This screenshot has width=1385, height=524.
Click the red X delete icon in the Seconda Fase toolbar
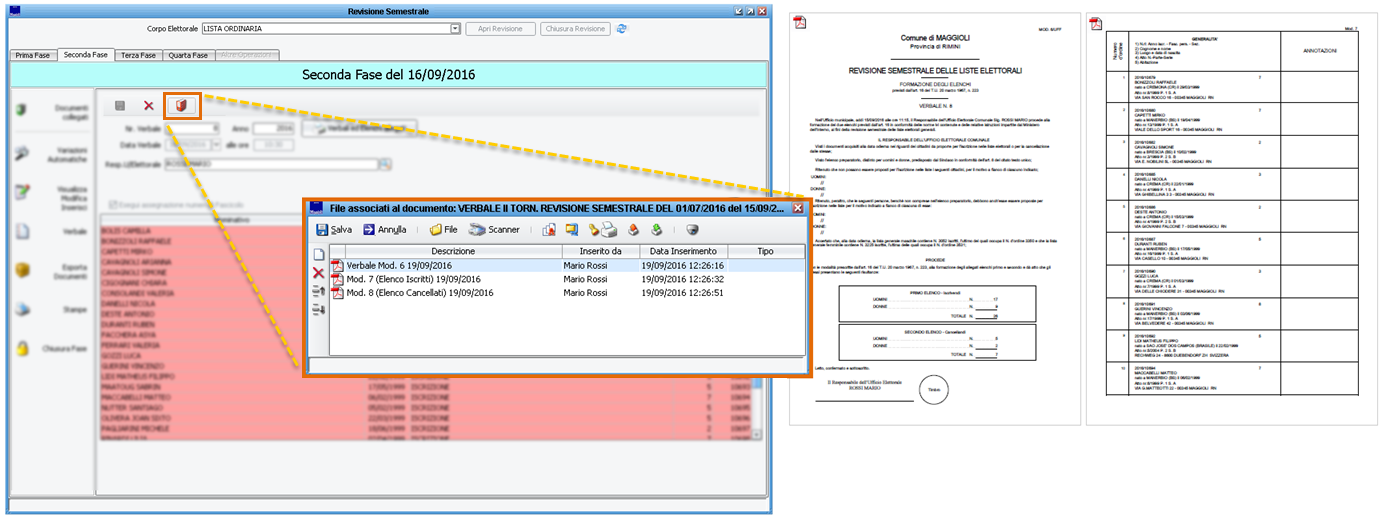click(x=149, y=105)
